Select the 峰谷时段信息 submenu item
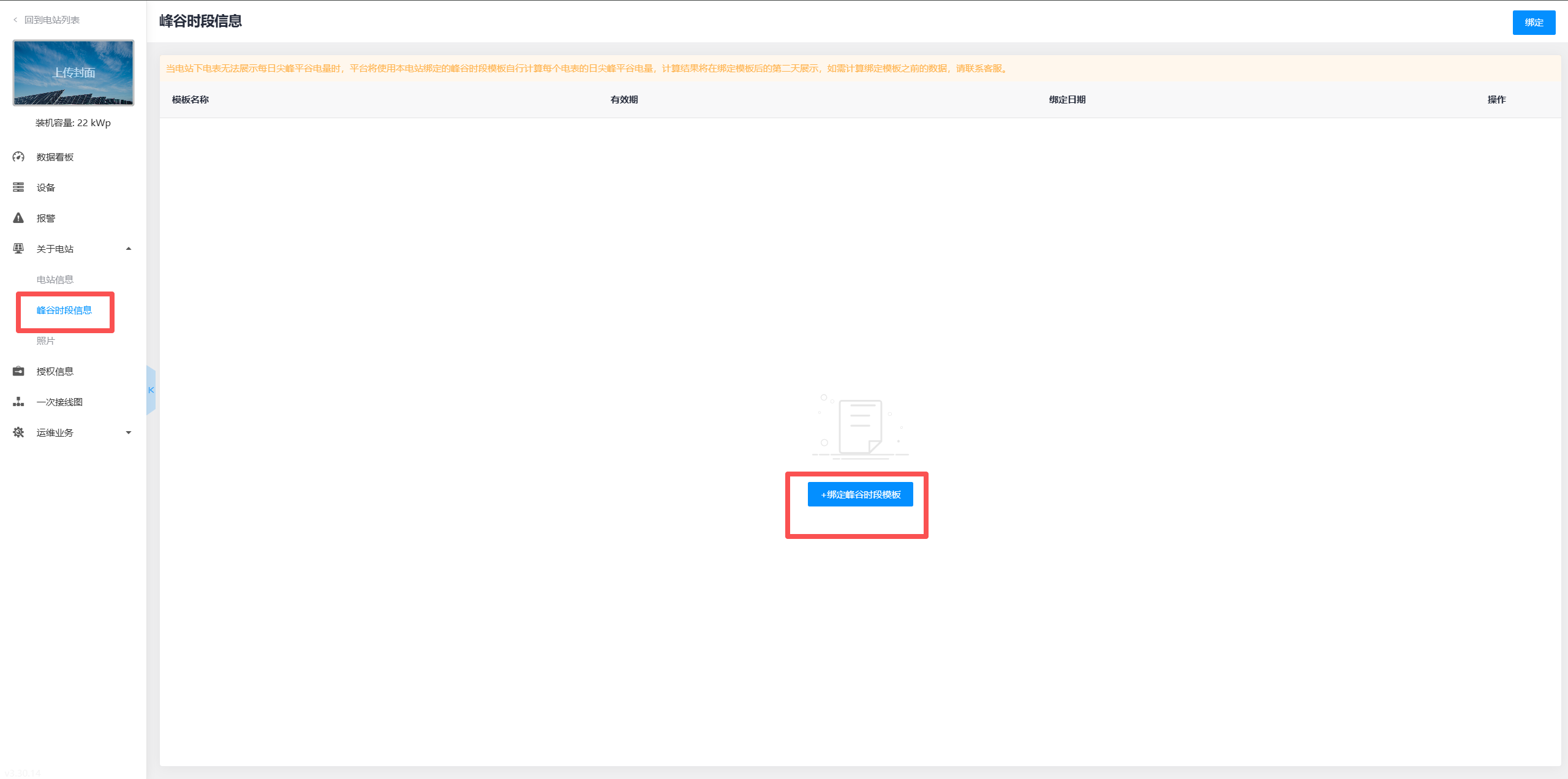1568x779 pixels. [x=64, y=310]
